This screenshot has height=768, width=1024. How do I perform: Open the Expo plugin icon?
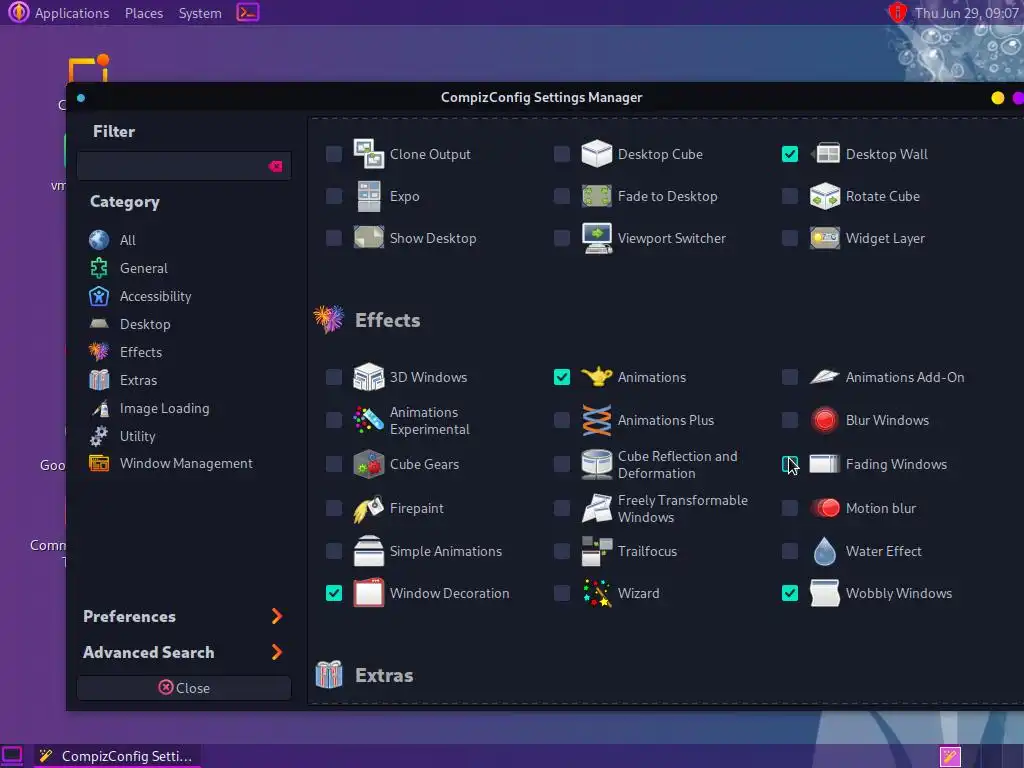click(368, 196)
